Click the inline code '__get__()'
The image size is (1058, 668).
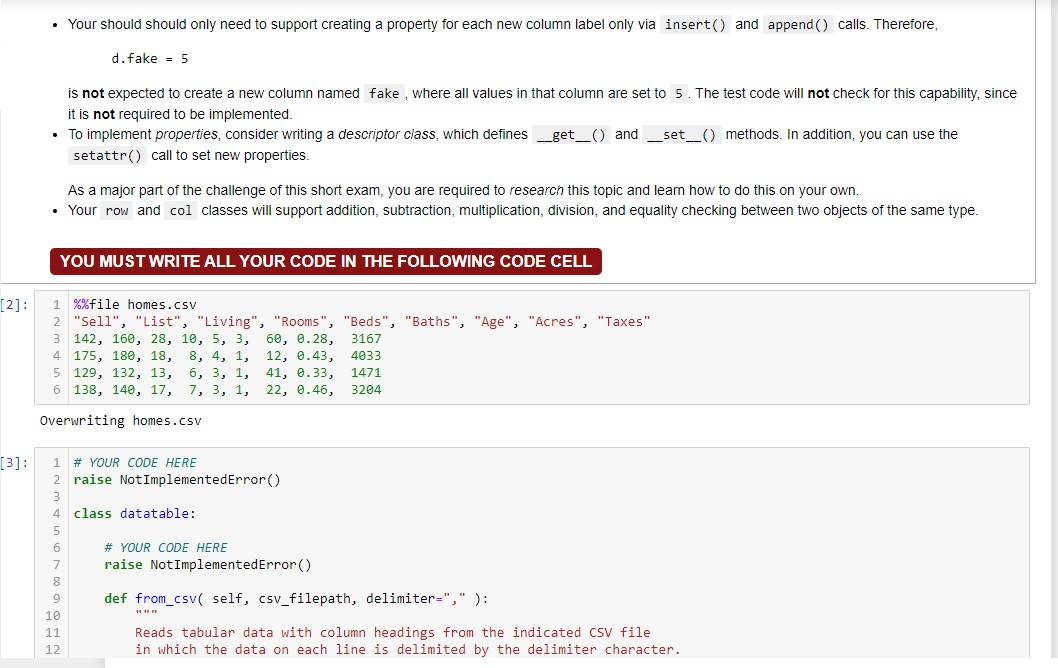572,134
